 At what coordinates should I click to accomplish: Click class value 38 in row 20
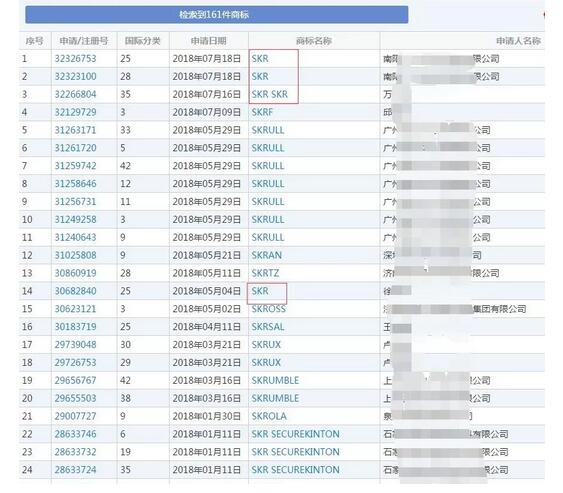125,398
